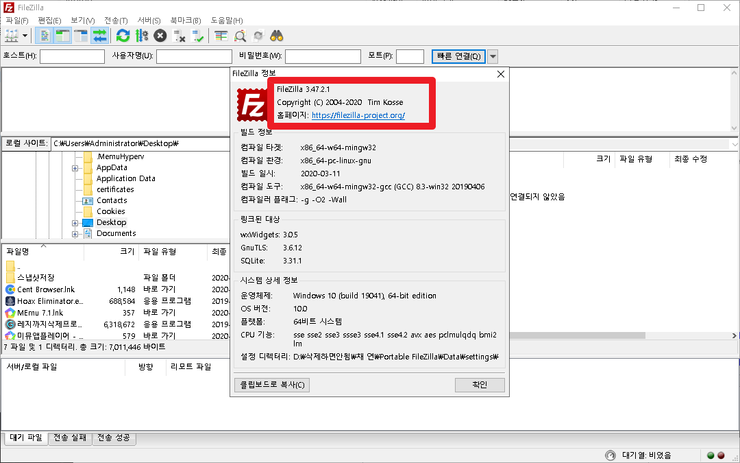740x463 pixels.
Task: Disconnect from the current server
Action: point(179,36)
